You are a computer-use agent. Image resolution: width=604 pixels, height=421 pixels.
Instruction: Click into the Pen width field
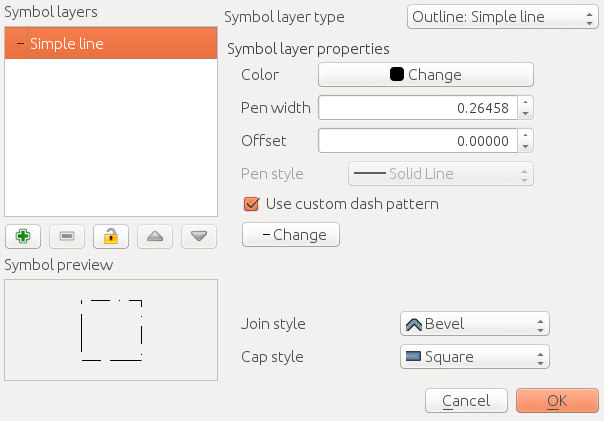(x=418, y=108)
